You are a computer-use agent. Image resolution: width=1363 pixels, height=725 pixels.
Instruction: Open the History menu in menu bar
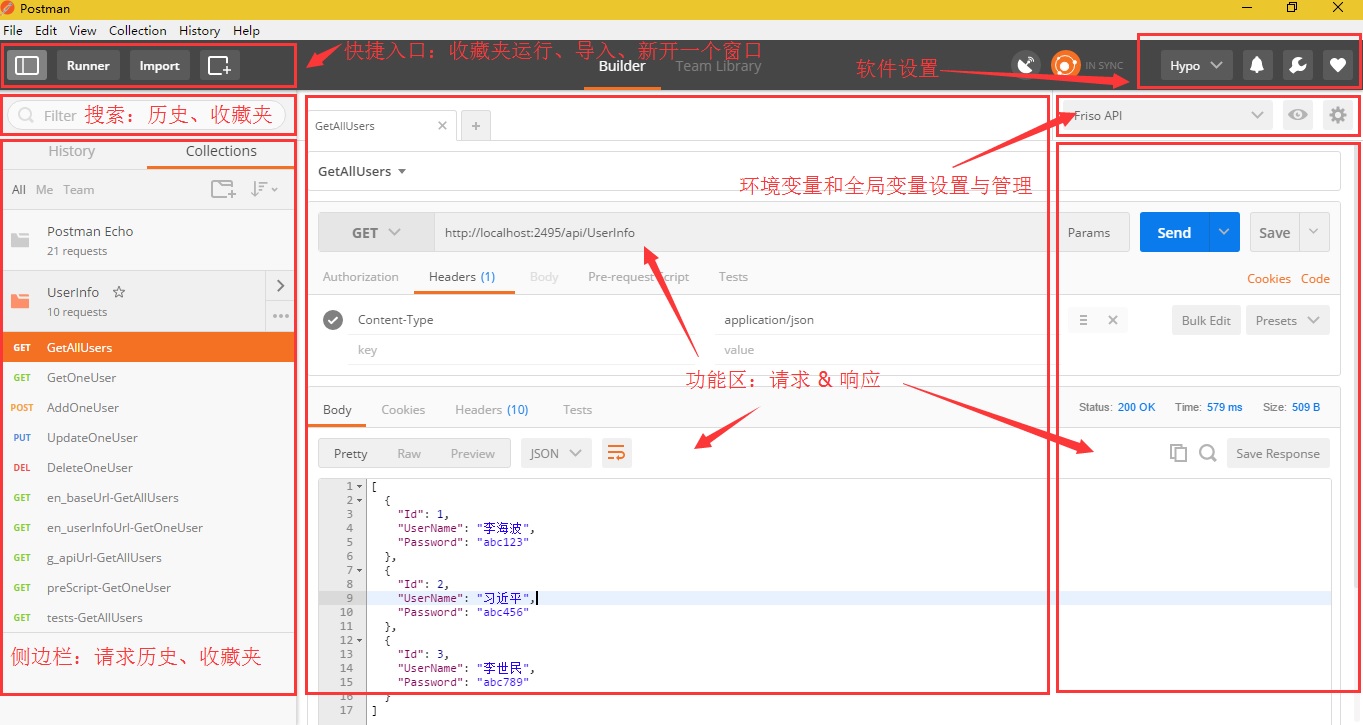(x=200, y=30)
